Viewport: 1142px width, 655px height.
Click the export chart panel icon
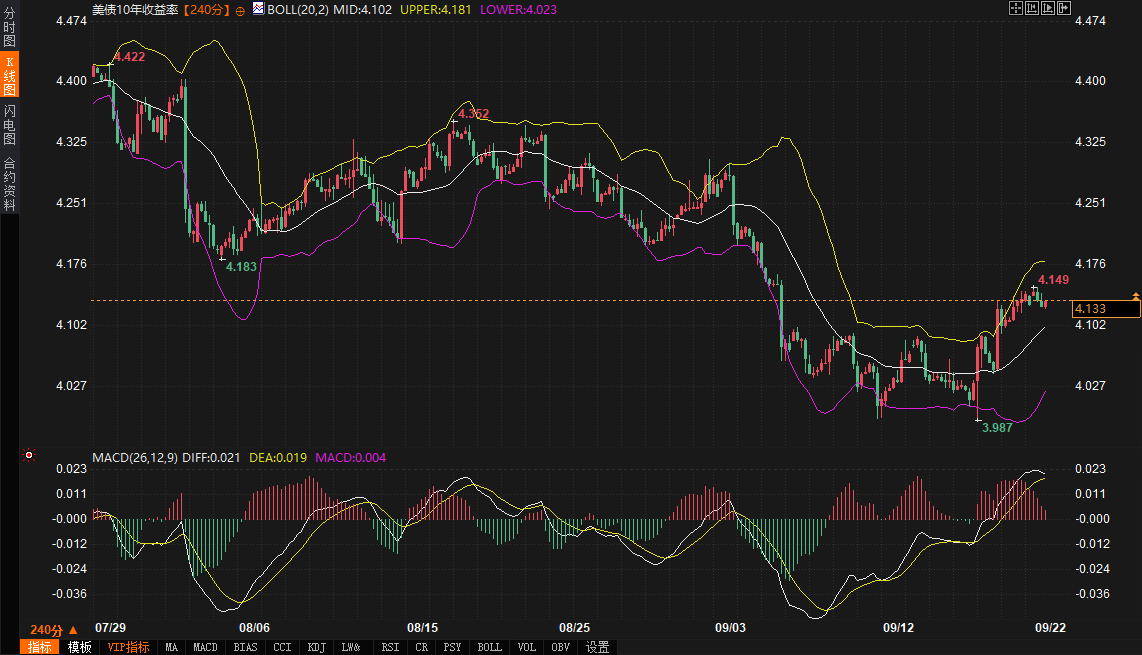[x=1064, y=8]
